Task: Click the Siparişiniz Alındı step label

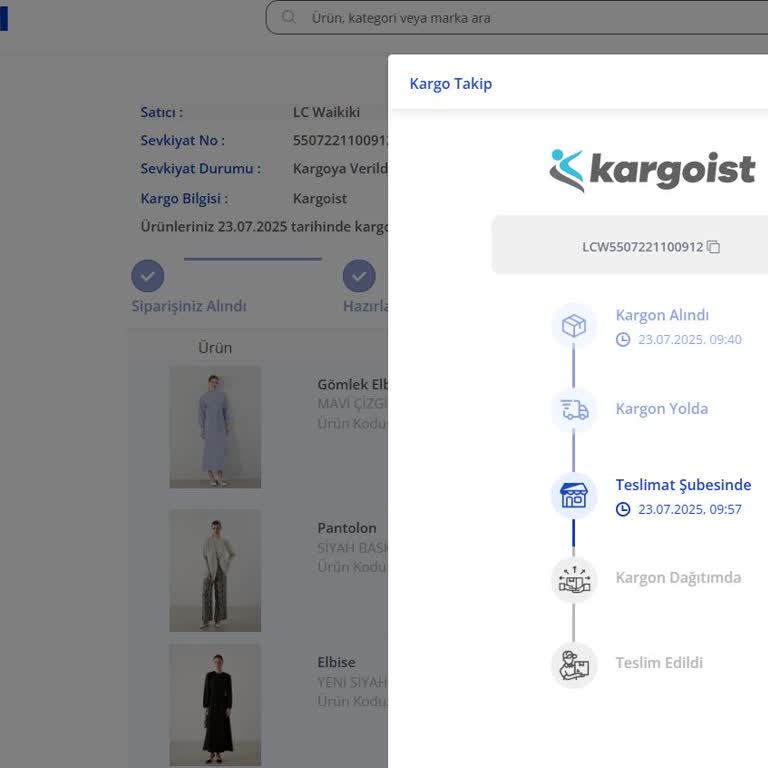Action: click(x=189, y=306)
